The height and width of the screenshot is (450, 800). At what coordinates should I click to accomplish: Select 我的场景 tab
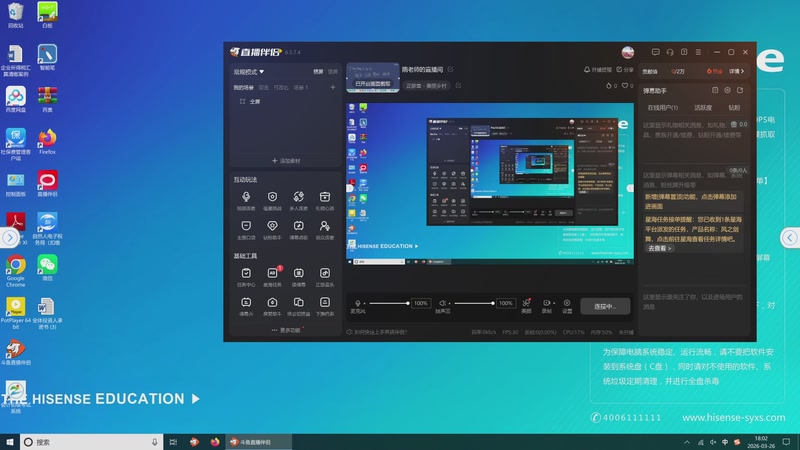pyautogui.click(x=243, y=88)
